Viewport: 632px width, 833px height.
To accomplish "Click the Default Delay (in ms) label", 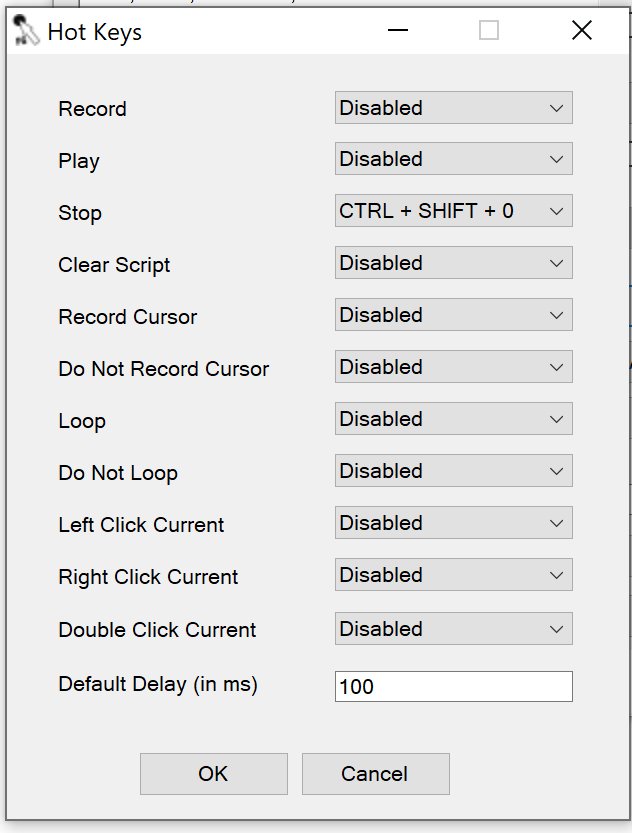I will 158,685.
